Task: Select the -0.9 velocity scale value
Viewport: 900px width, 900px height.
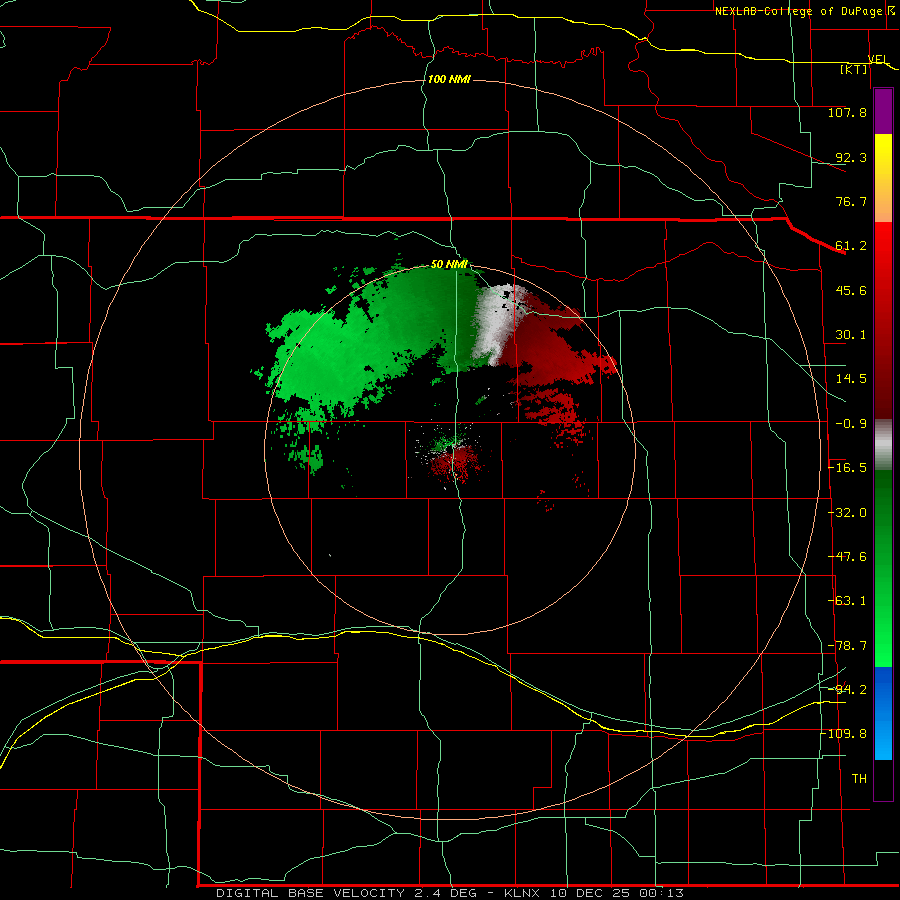Action: click(x=851, y=424)
